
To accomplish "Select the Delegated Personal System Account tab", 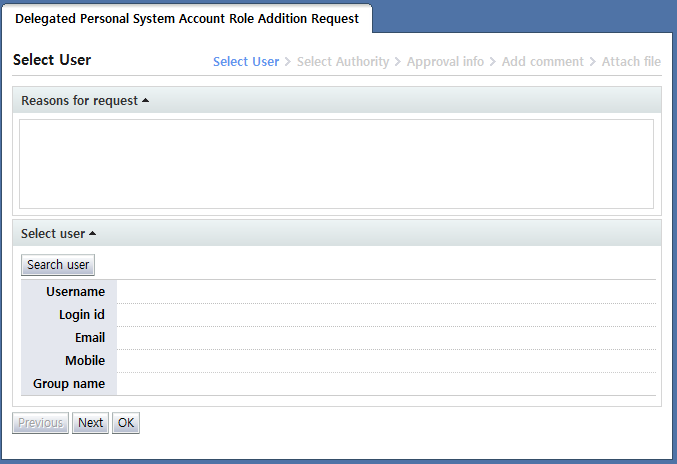I will pos(187,18).
